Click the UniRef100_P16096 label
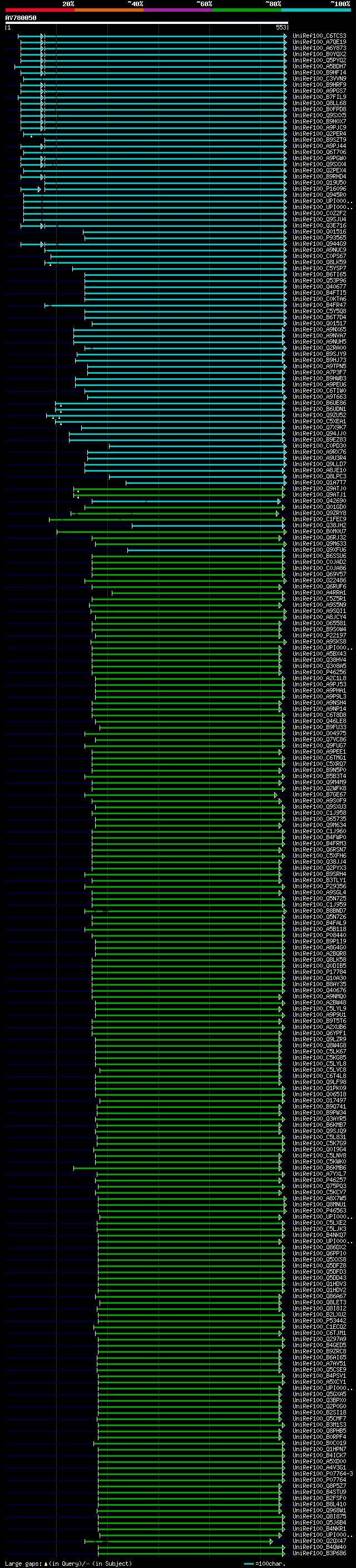This screenshot has width=356, height=1568. click(x=319, y=189)
